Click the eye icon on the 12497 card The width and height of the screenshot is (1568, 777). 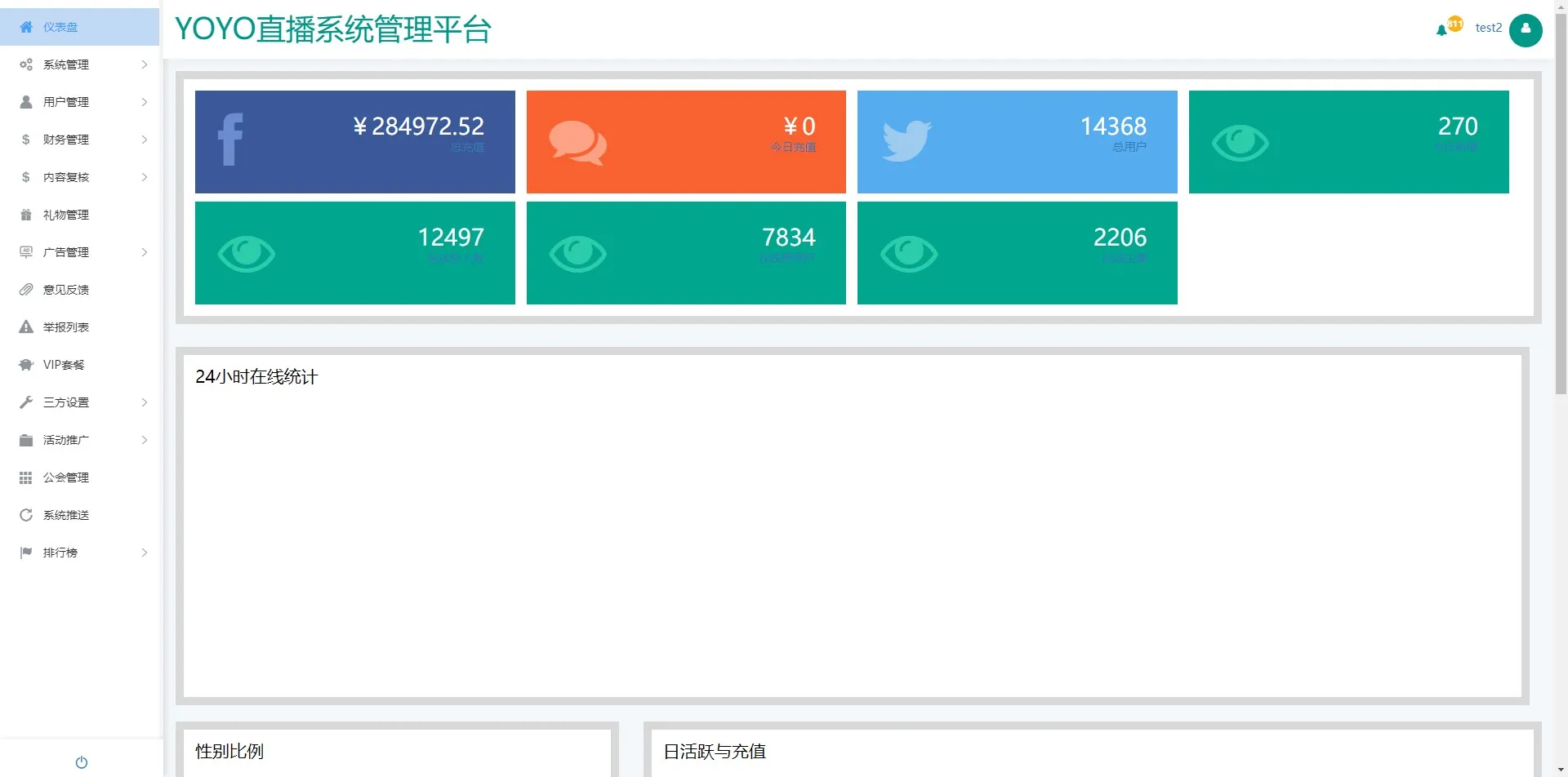pos(246,254)
